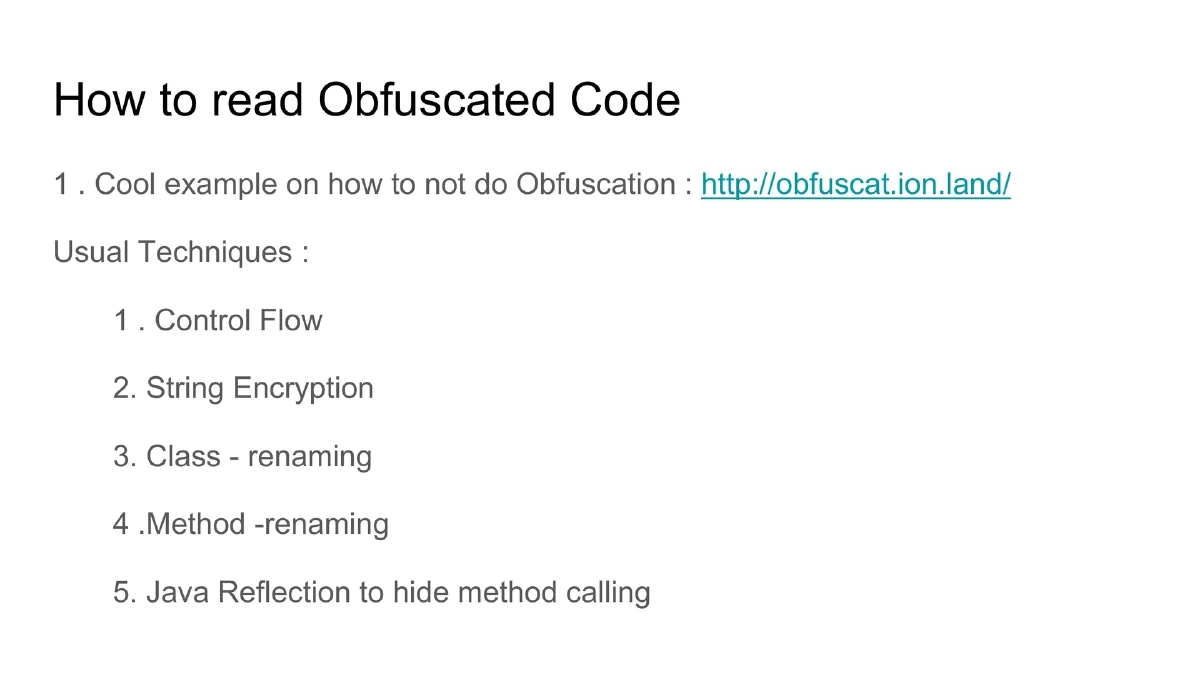Click the word "Obfuscation" before the link
This screenshot has width=1200, height=675.
click(596, 185)
